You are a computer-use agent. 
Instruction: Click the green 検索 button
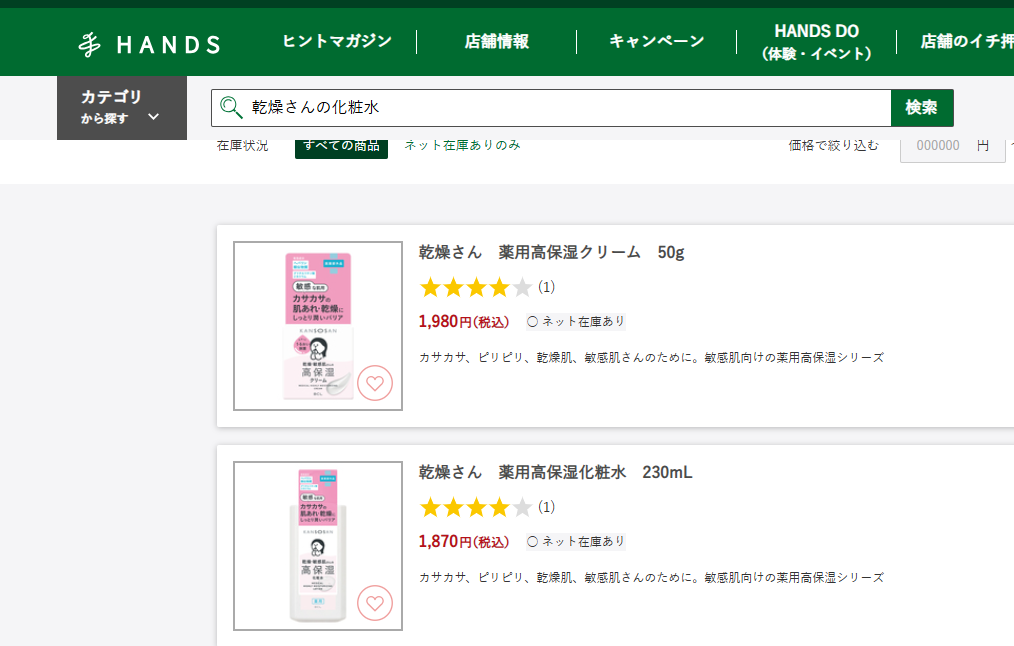click(922, 107)
